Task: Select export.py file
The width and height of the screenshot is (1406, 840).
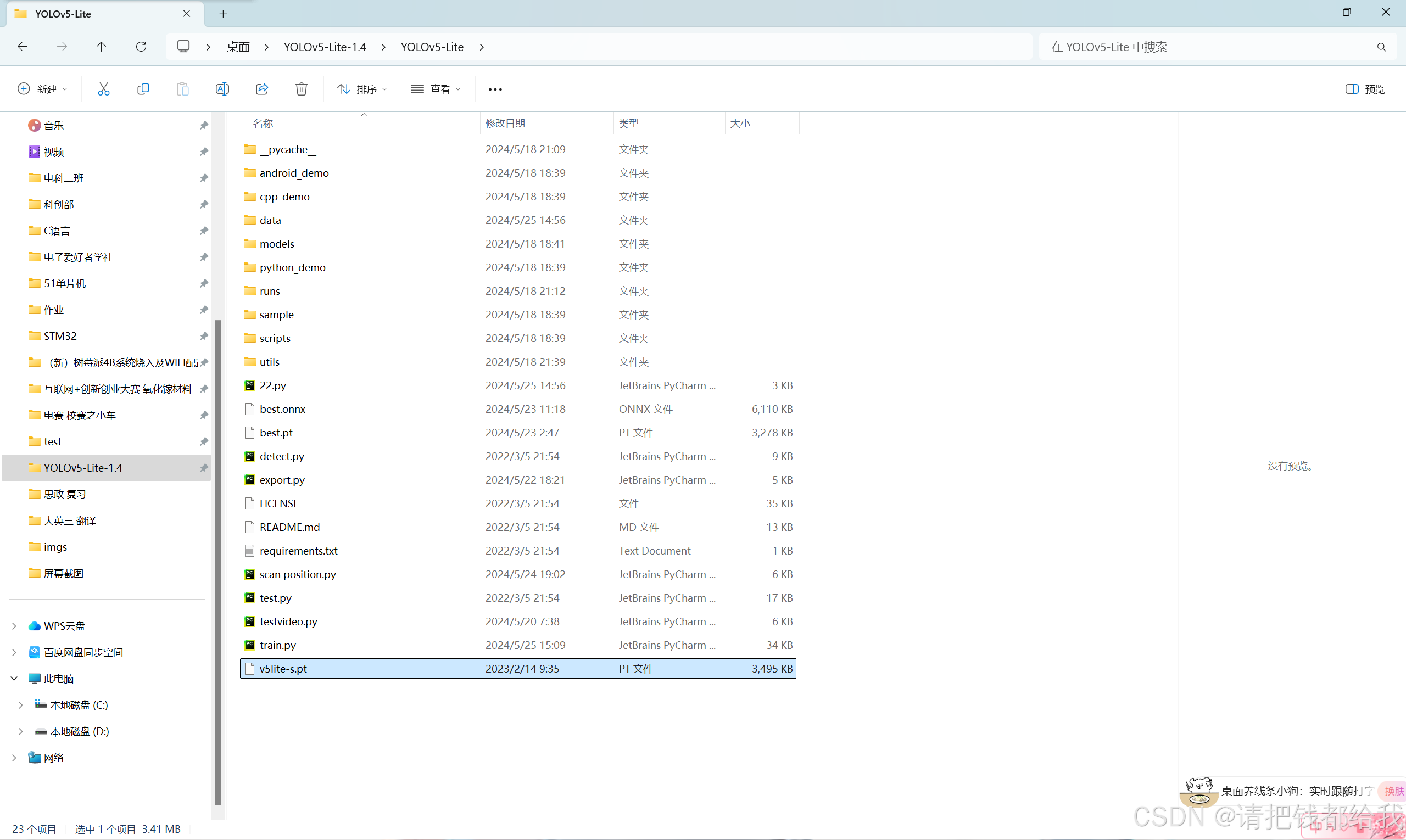Action: click(x=282, y=480)
